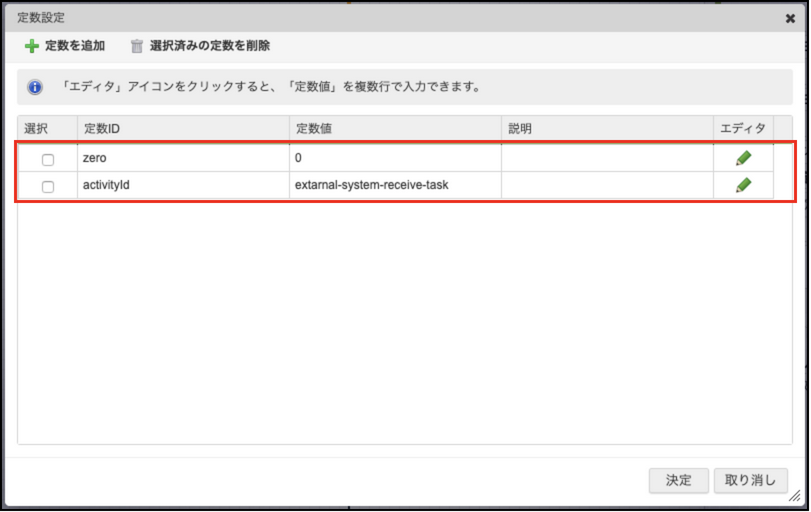Click the trash can delete icon
Image resolution: width=811 pixels, height=512 pixels.
coord(137,46)
